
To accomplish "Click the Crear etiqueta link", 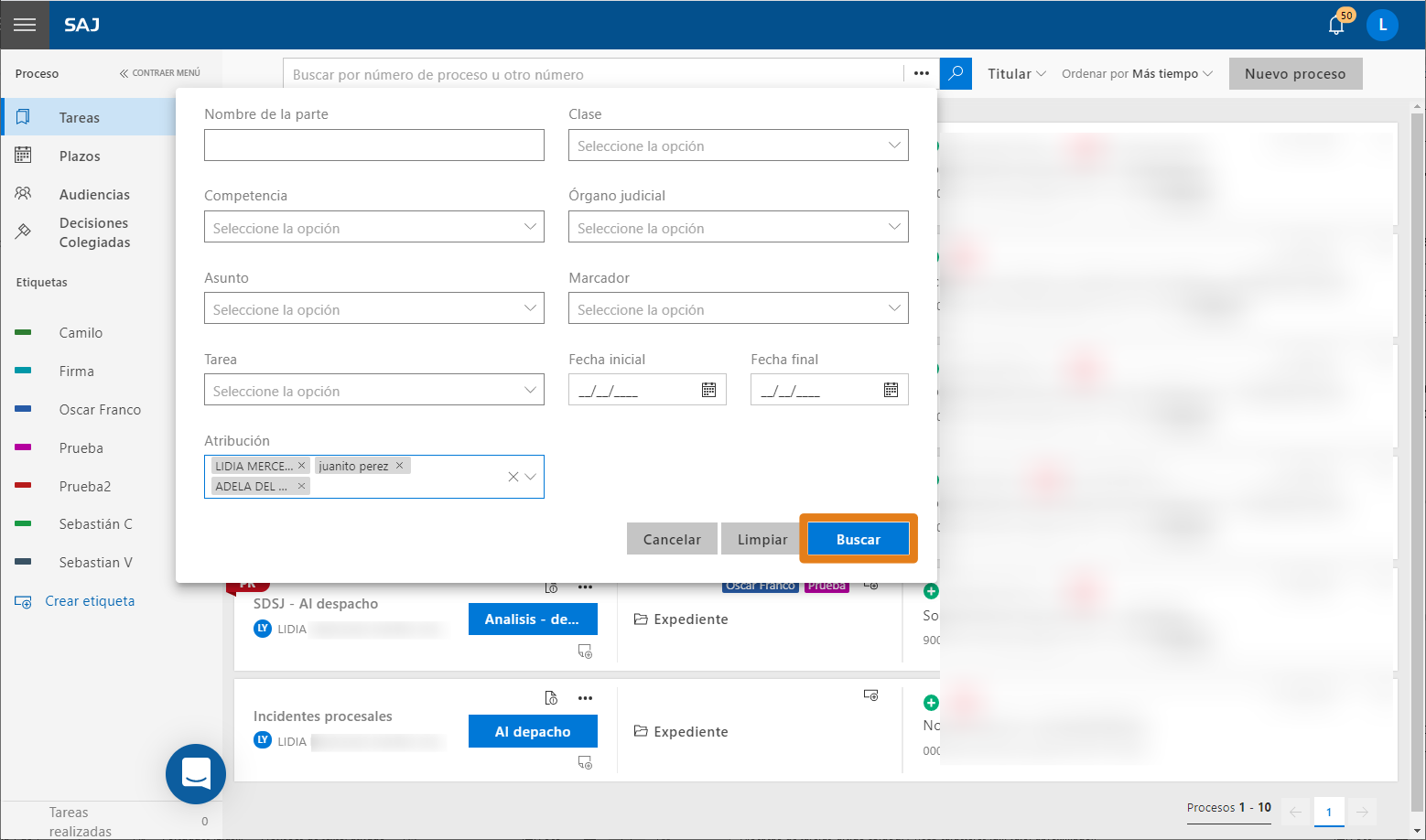I will pos(90,601).
